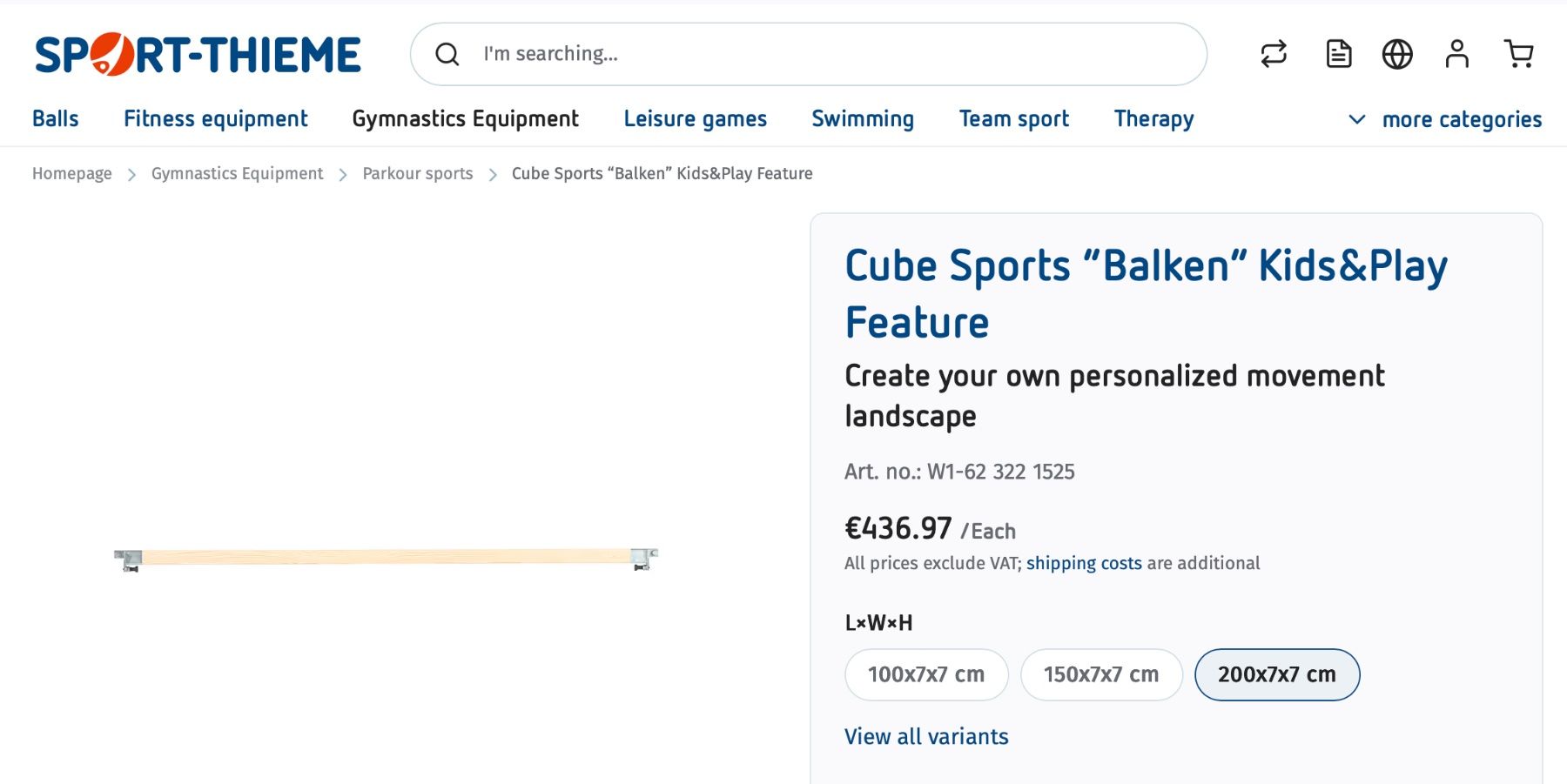
Task: Click the chevron beside more categories
Action: point(1356,119)
